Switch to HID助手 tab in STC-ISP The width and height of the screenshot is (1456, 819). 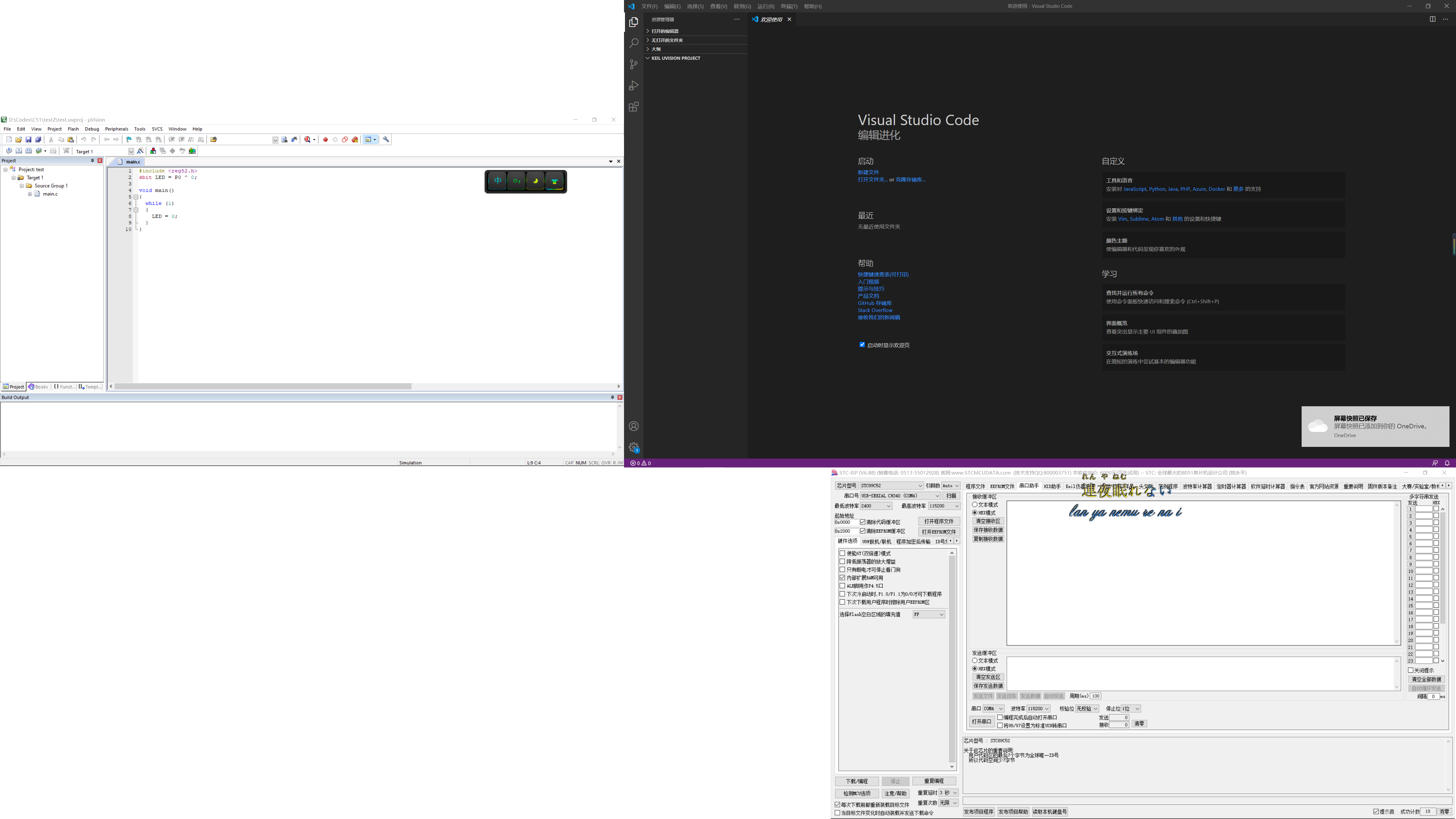click(x=1052, y=487)
